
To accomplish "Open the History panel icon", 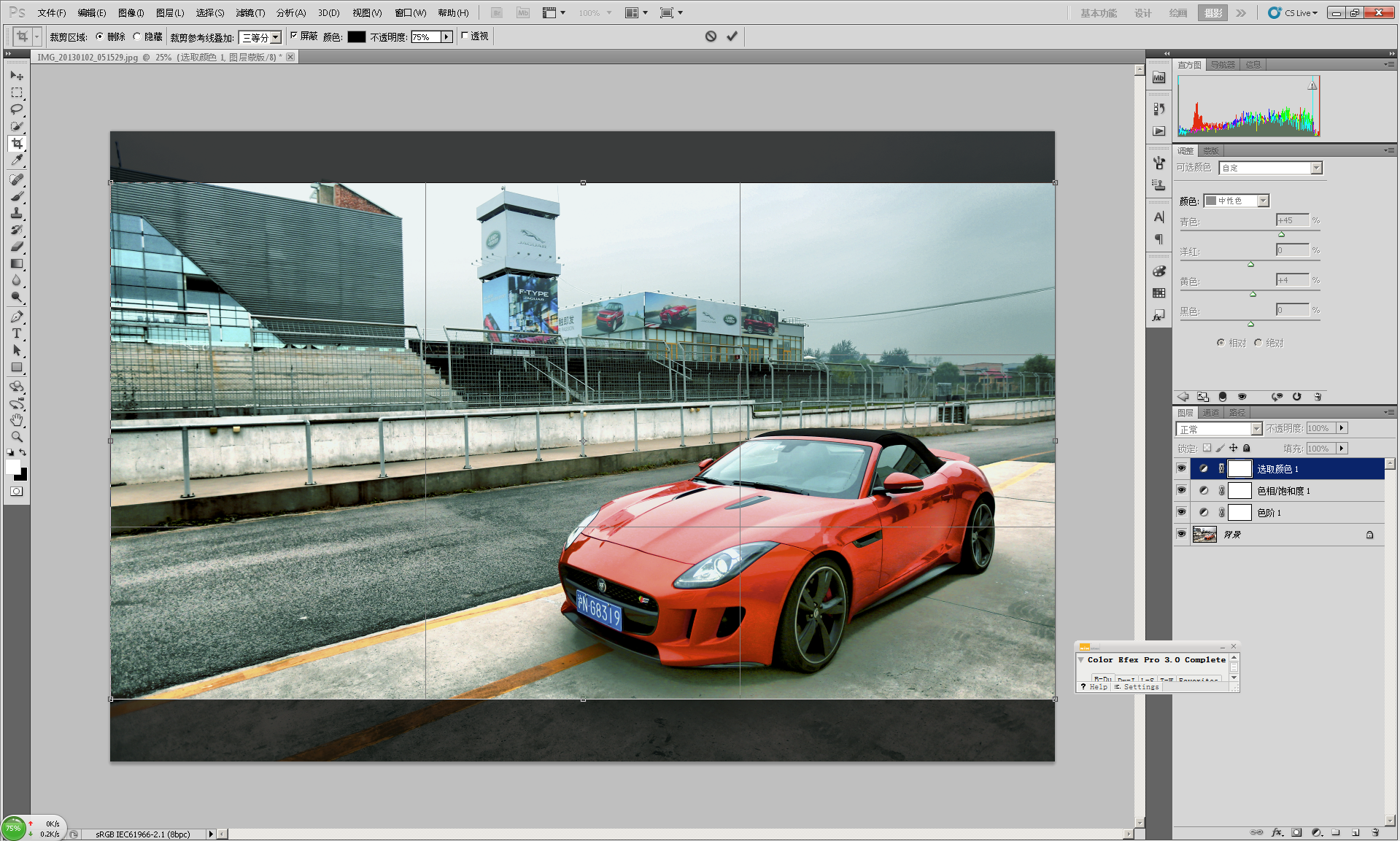I will coord(1159,109).
